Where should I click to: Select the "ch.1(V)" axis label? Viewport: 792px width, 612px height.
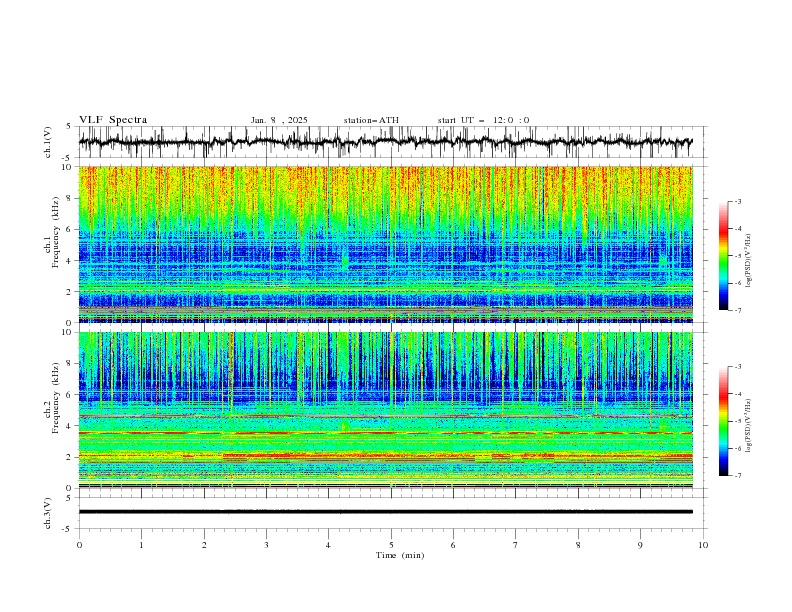pos(47,142)
